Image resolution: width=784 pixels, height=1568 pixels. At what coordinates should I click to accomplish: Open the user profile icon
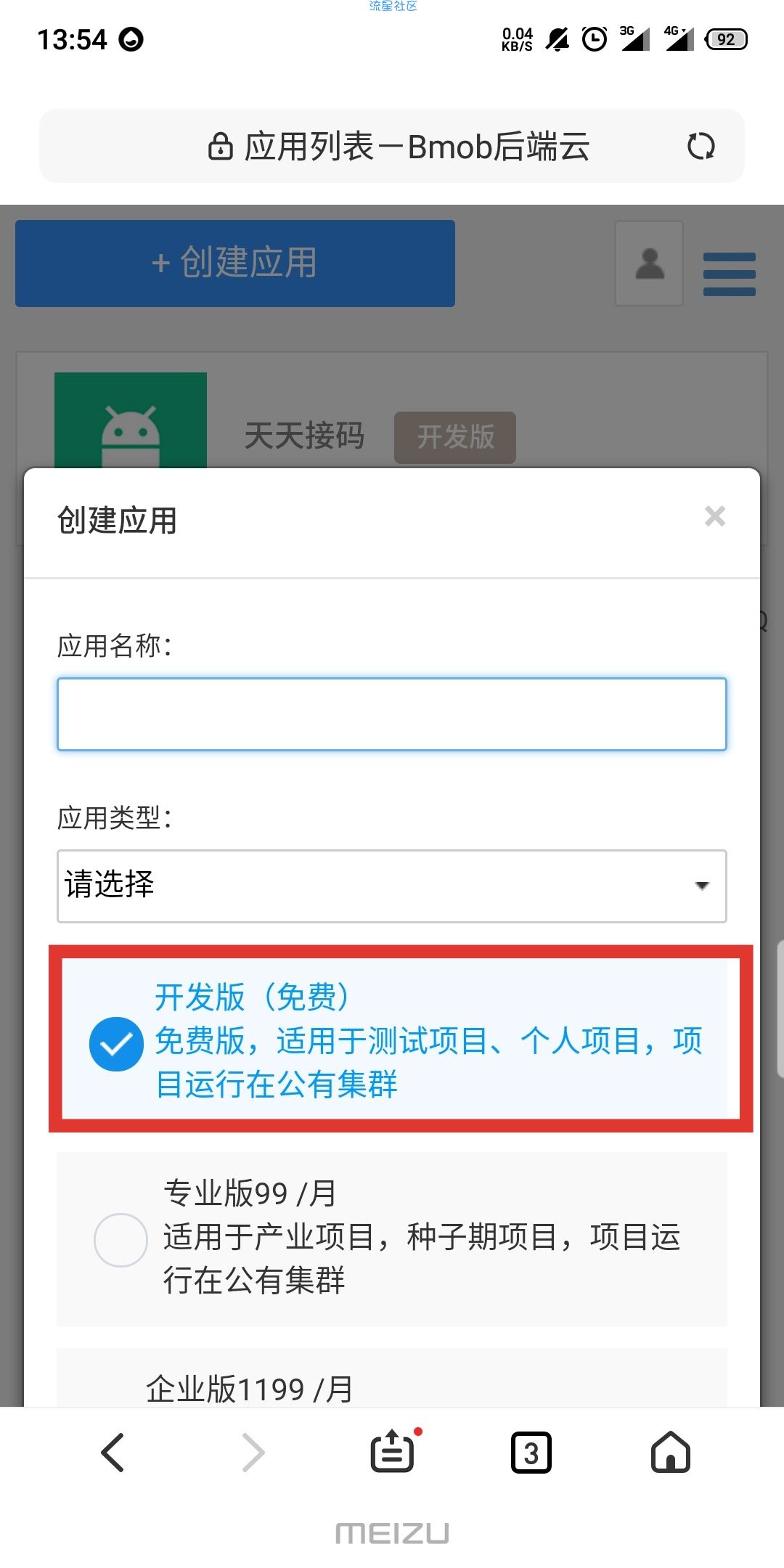649,264
